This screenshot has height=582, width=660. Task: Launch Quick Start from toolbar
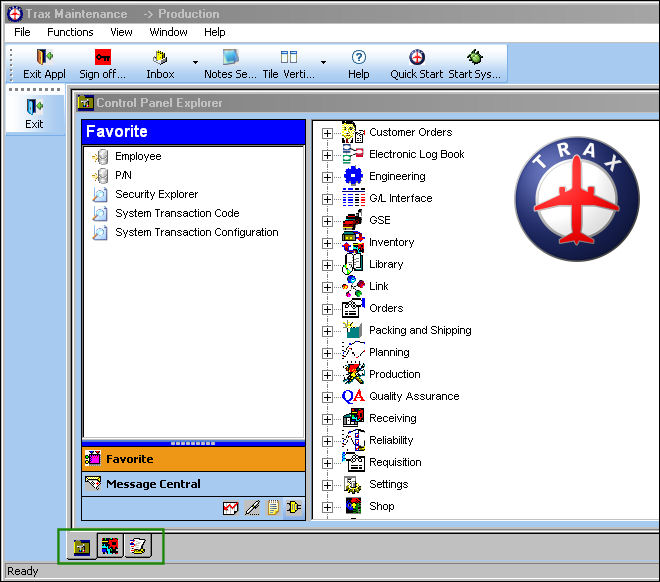[417, 57]
